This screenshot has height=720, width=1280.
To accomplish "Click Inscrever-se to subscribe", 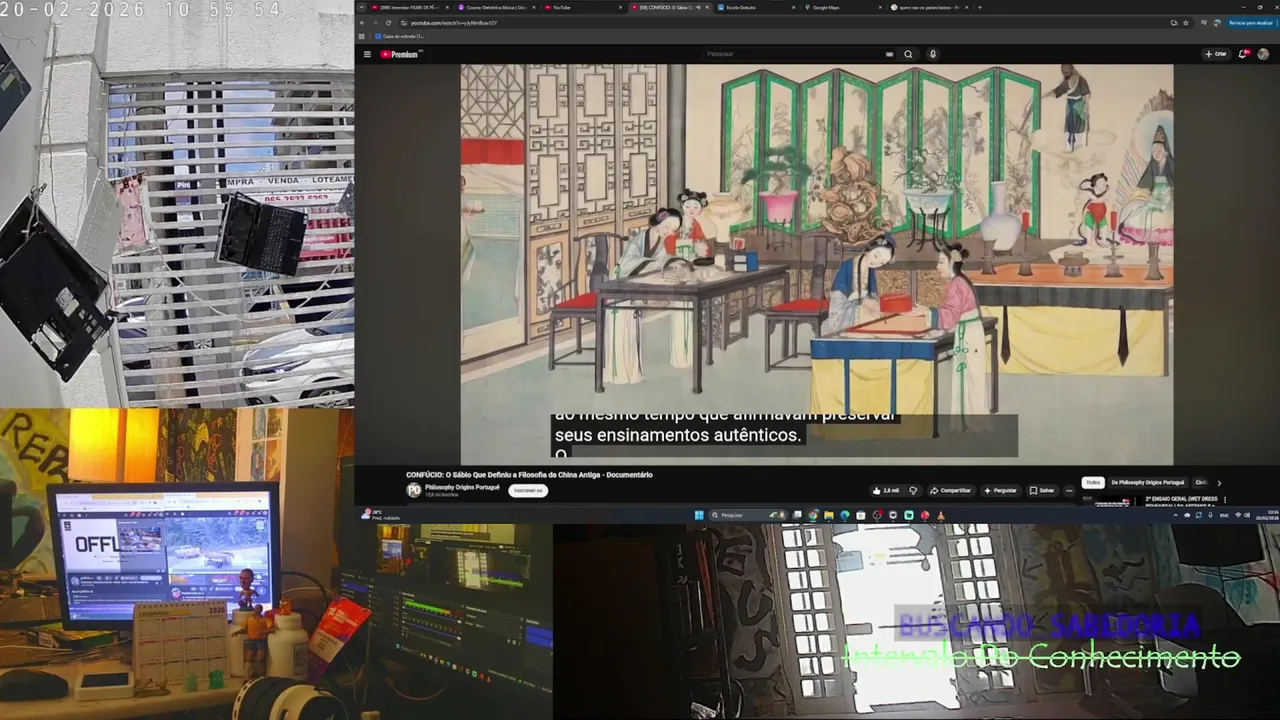I will tap(528, 490).
